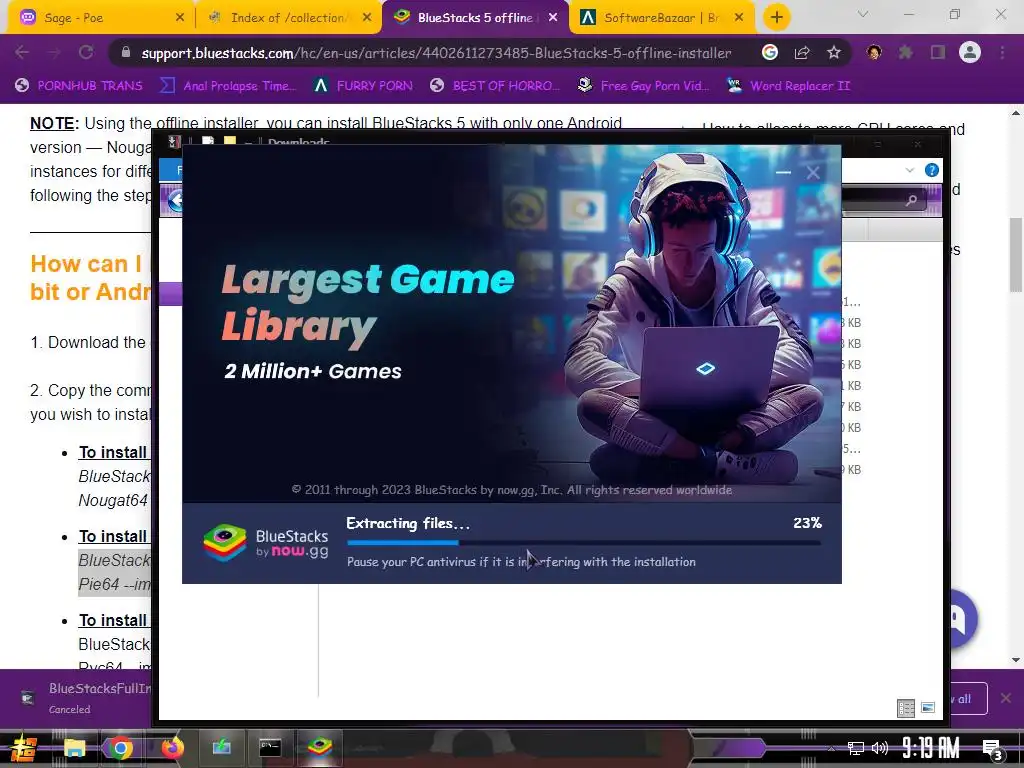Share this page icon
This screenshot has height=768, width=1024.
[802, 52]
